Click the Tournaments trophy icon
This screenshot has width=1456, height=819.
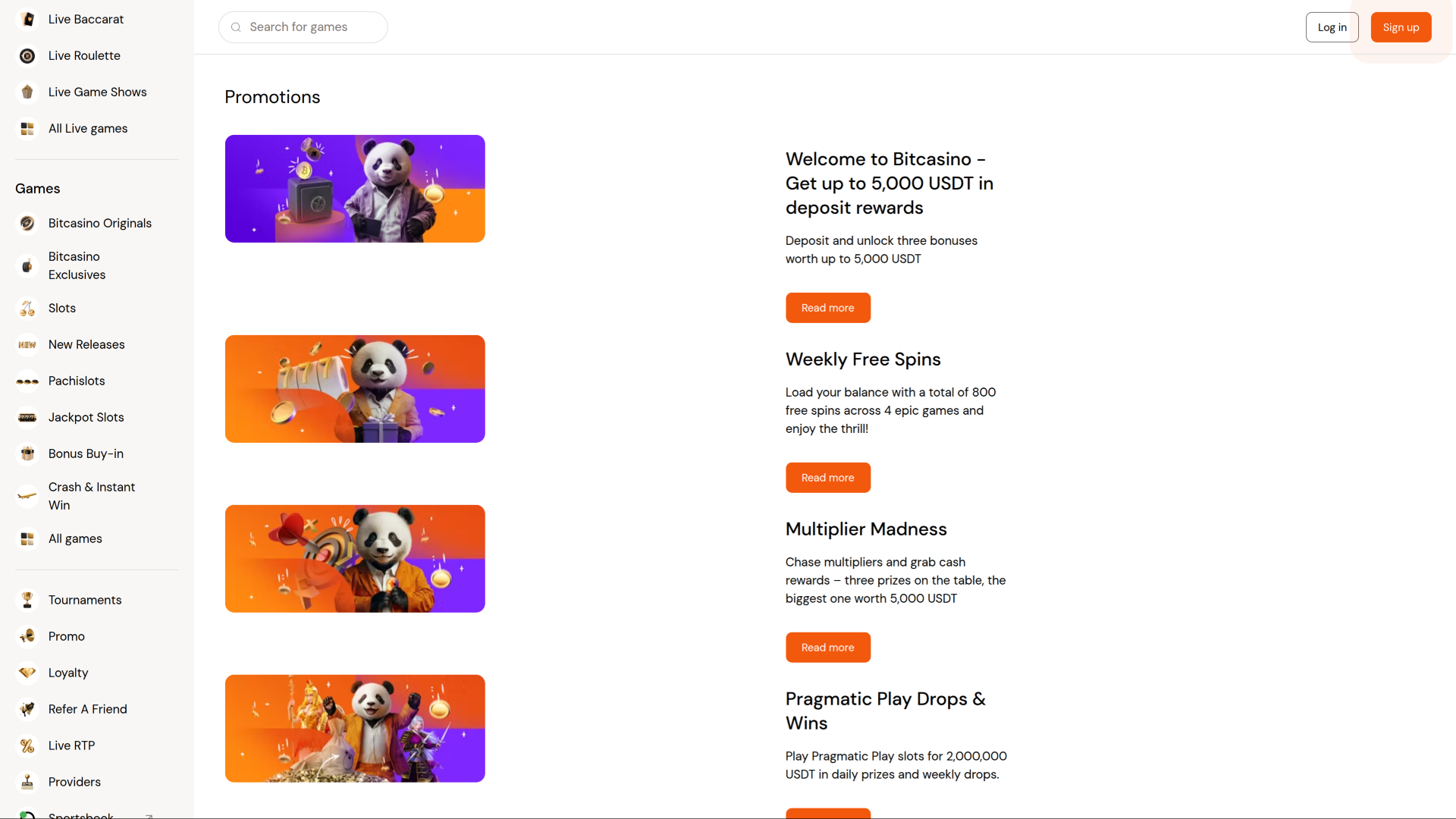click(27, 600)
